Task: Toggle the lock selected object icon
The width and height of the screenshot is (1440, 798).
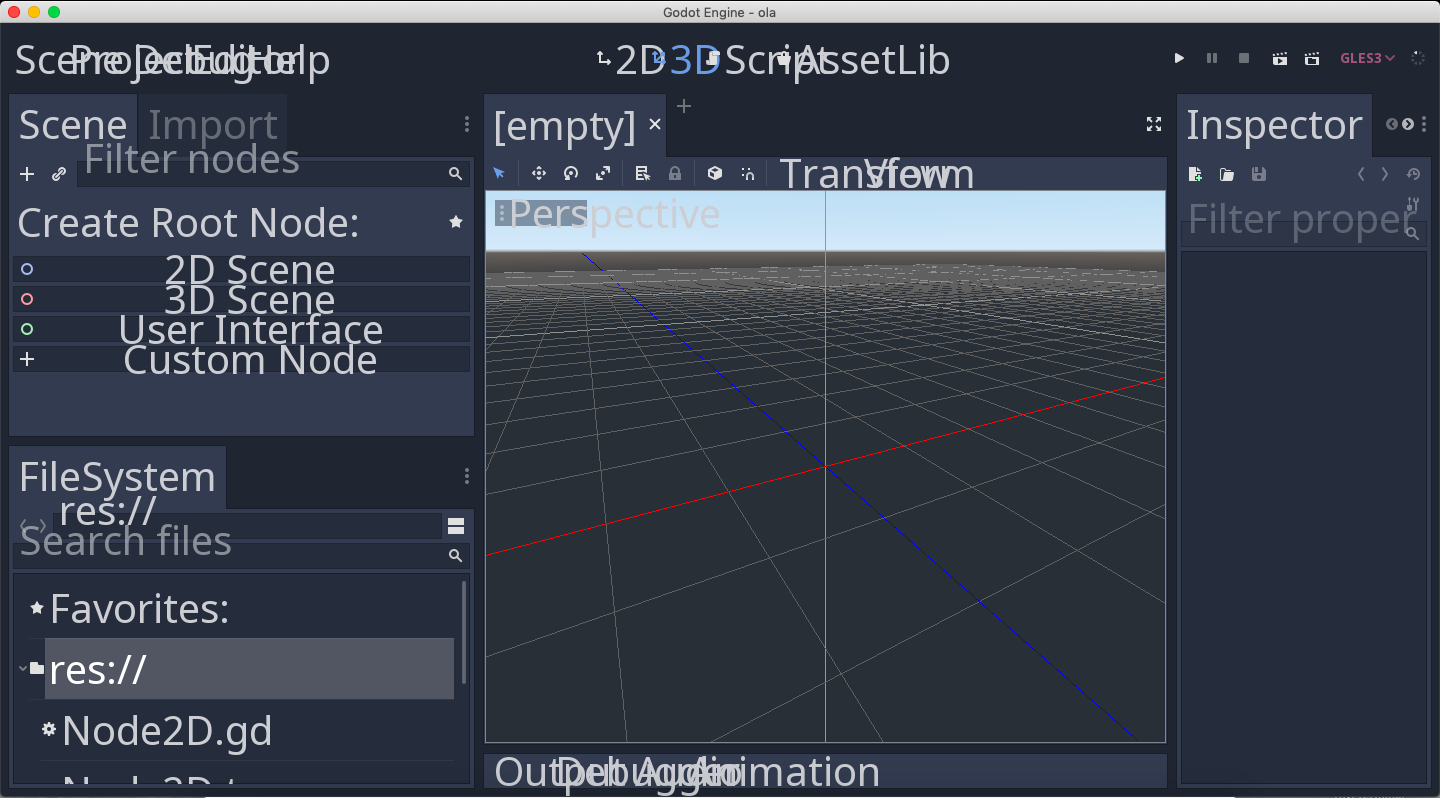Action: coord(675,174)
